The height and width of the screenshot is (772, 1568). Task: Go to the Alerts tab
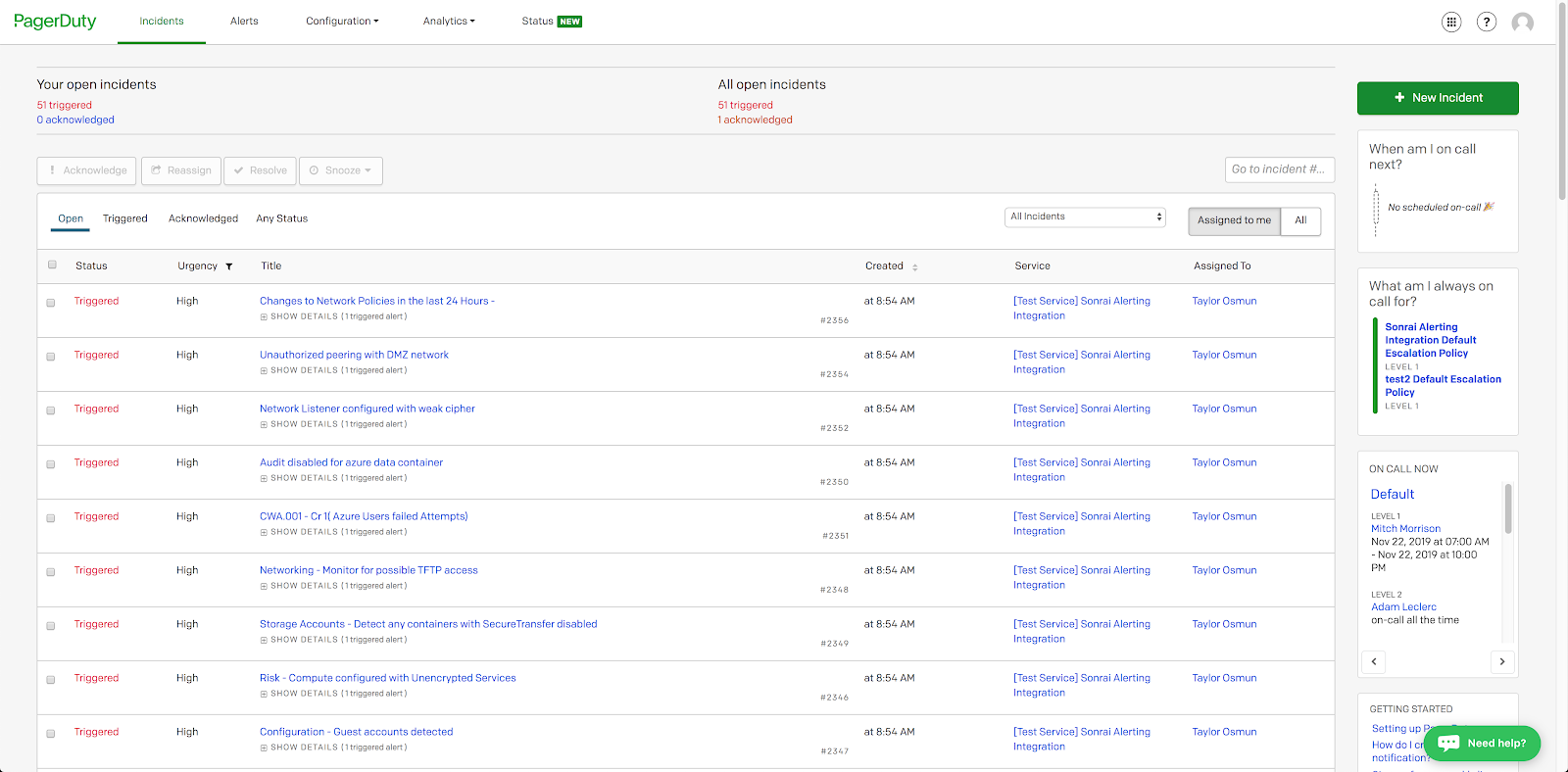click(x=244, y=22)
